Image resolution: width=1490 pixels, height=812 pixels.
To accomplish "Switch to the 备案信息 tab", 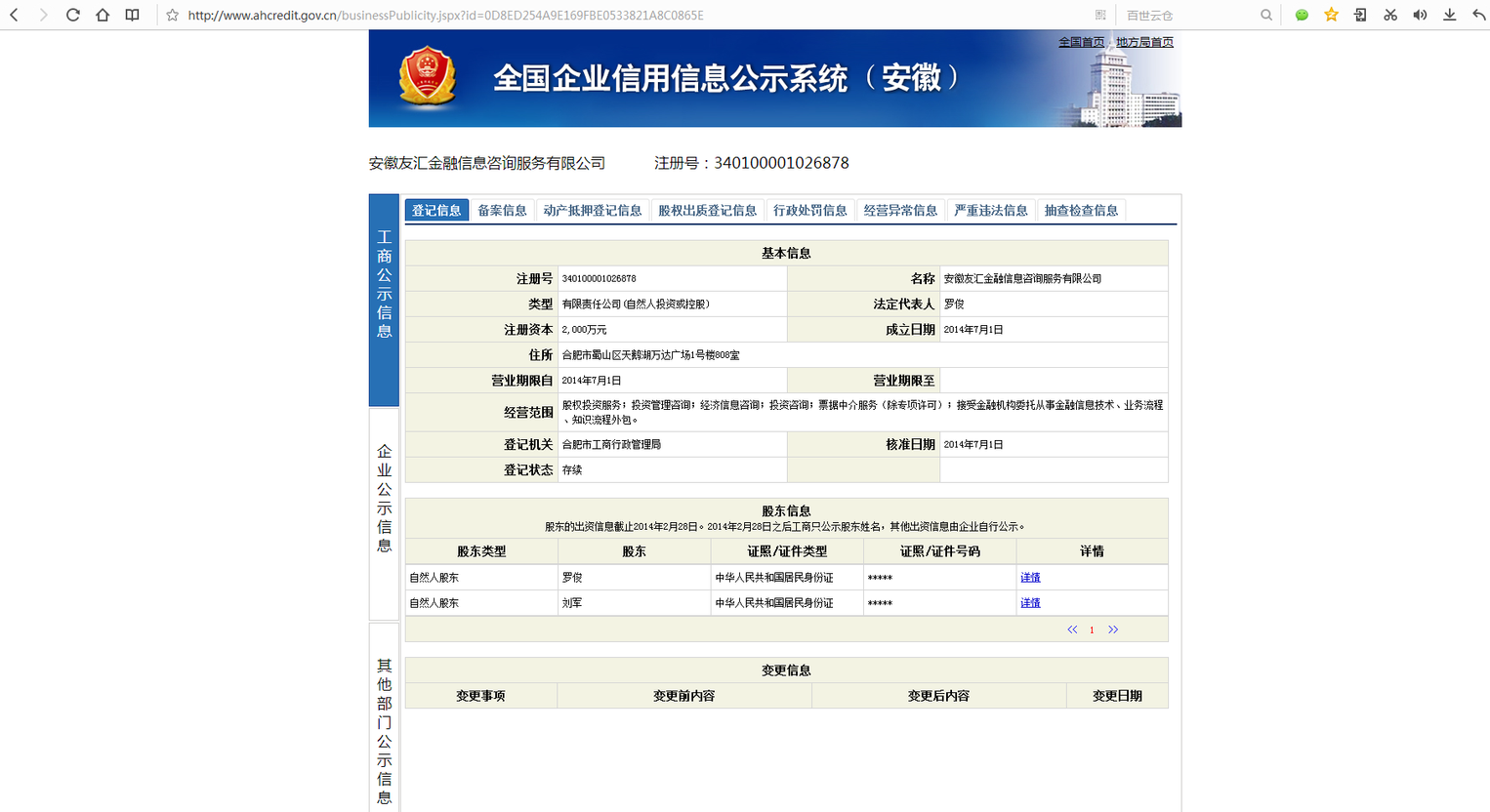I will (502, 210).
